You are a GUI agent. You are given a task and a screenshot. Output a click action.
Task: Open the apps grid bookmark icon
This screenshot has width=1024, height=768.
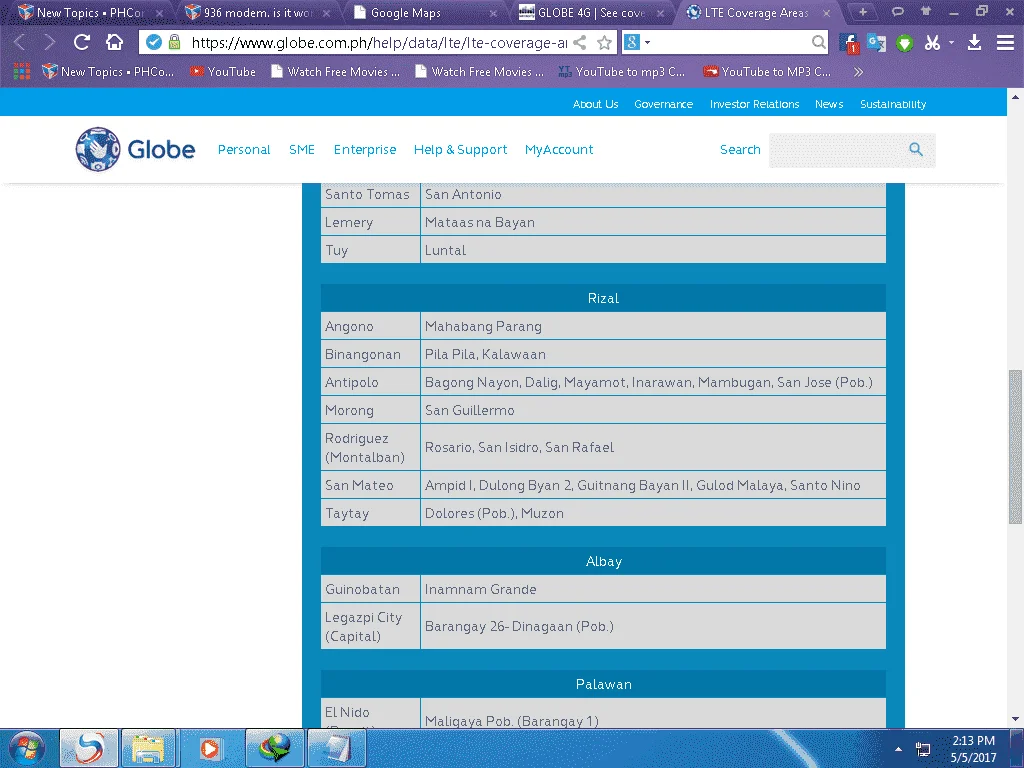point(22,71)
